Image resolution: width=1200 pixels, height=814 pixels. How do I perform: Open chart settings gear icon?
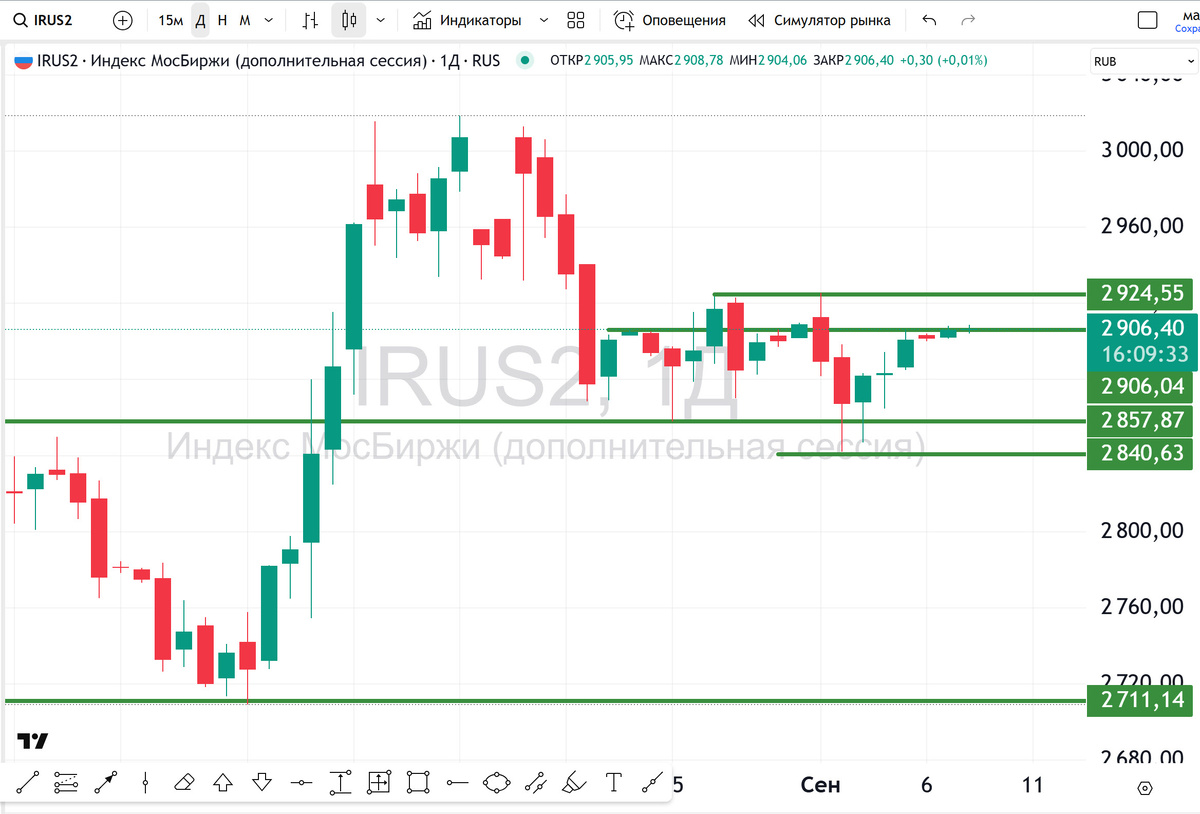(x=1146, y=789)
